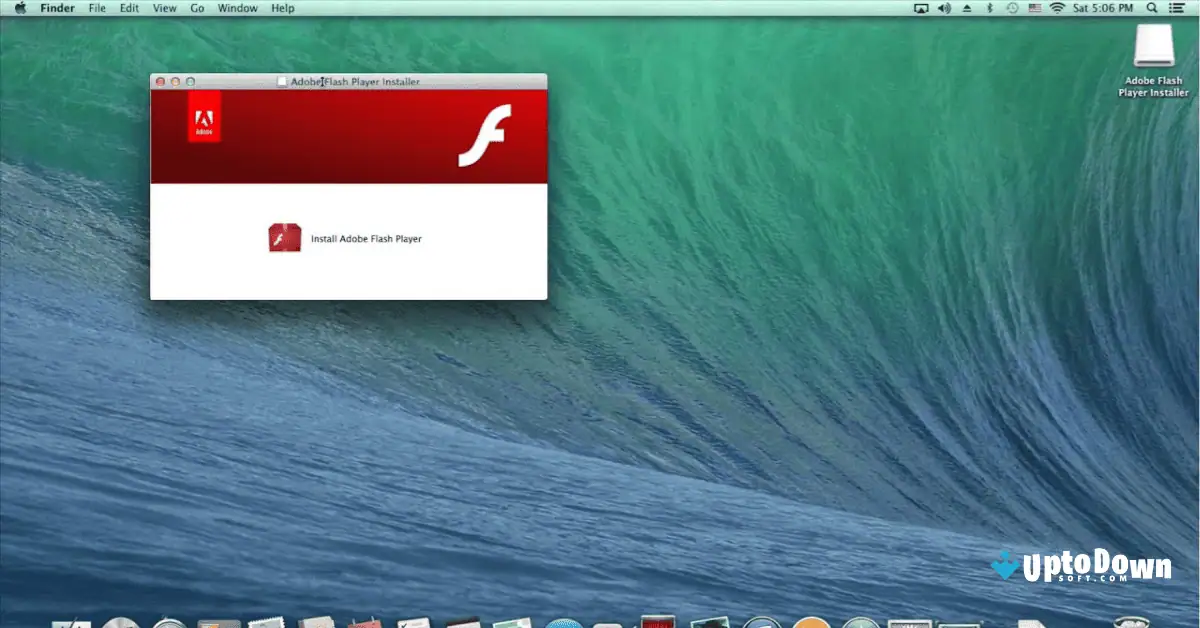Click the Install Adobe Flash Player box icon
The image size is (1200, 628).
point(285,238)
